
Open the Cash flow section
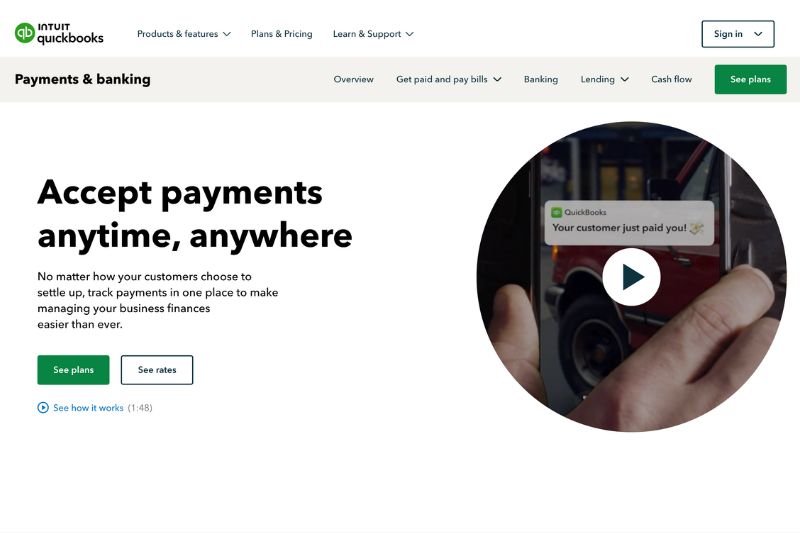point(671,80)
